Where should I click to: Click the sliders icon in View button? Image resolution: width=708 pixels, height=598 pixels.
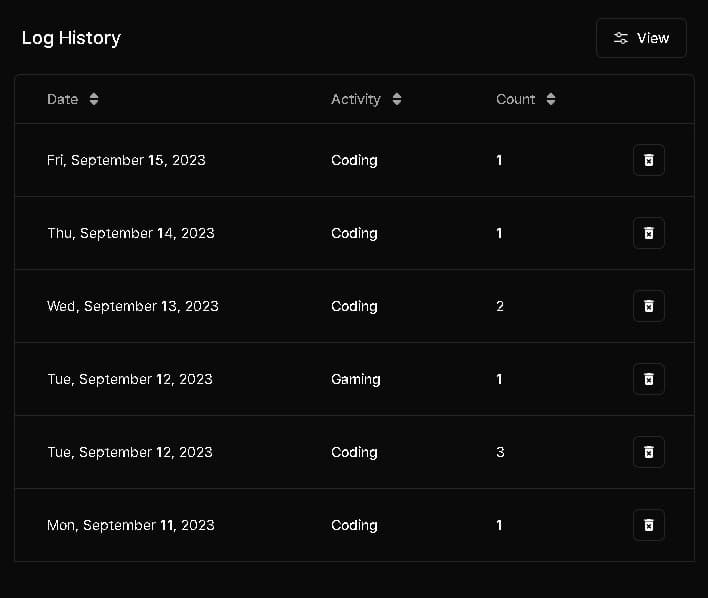[621, 38]
